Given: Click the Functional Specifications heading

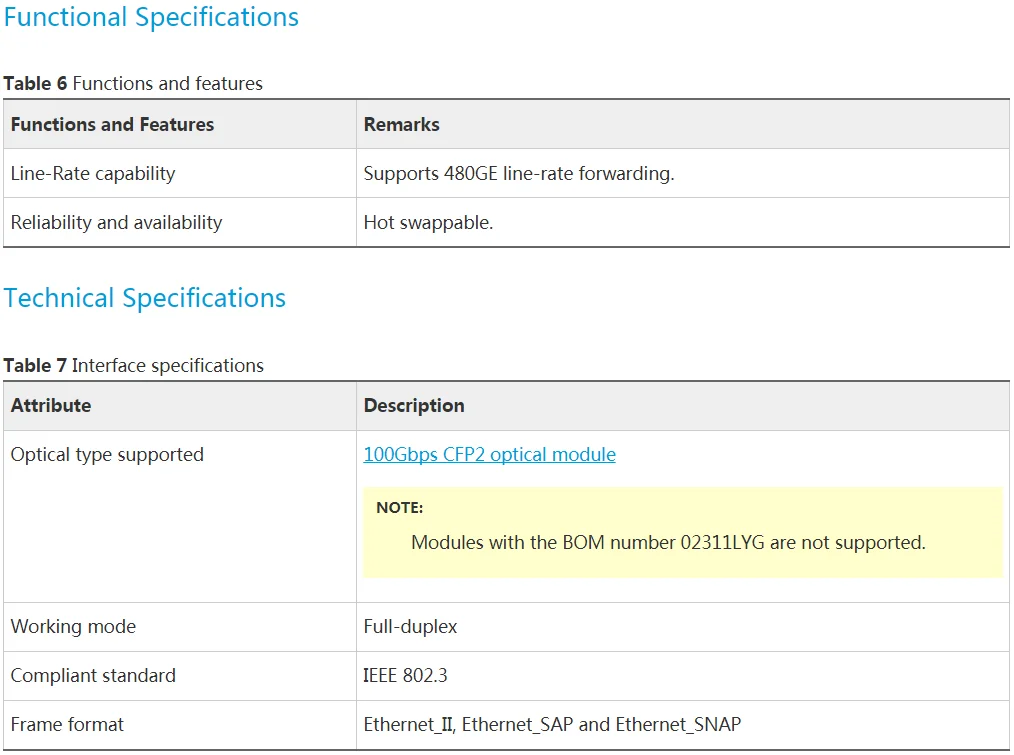Looking at the screenshot, I should (x=151, y=17).
